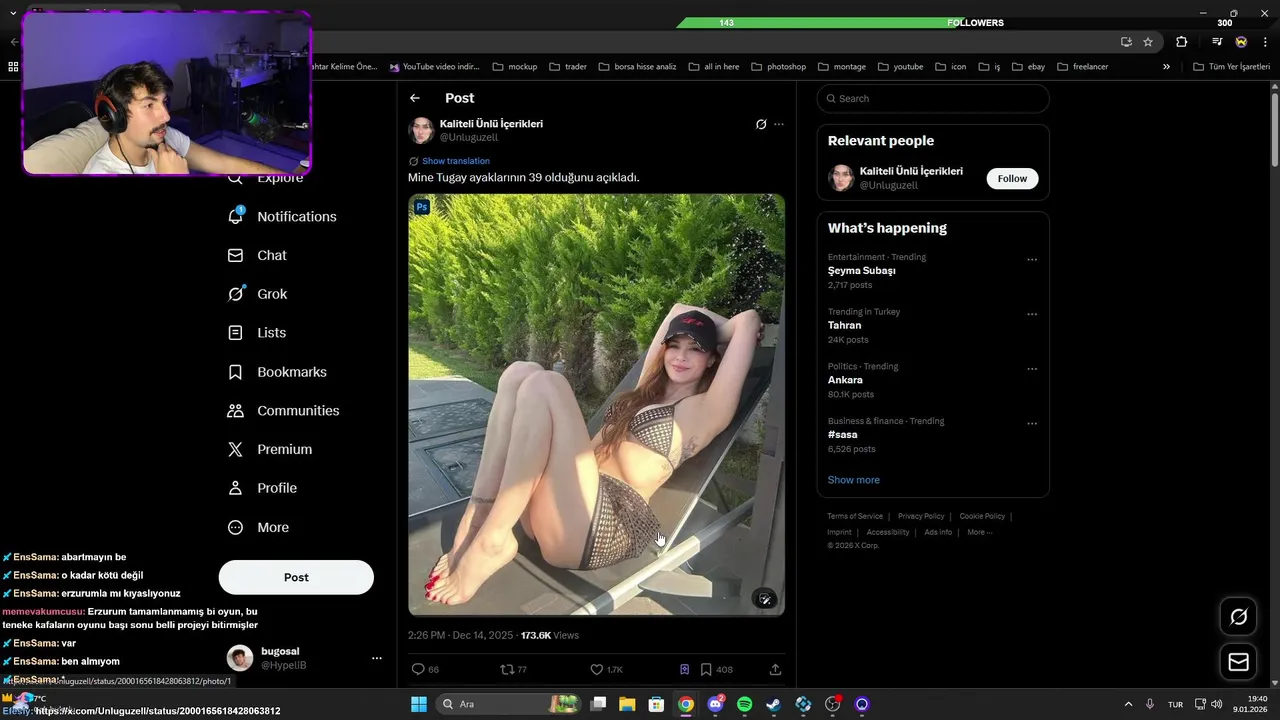
Task: Open Chat in the sidebar
Action: (258, 255)
